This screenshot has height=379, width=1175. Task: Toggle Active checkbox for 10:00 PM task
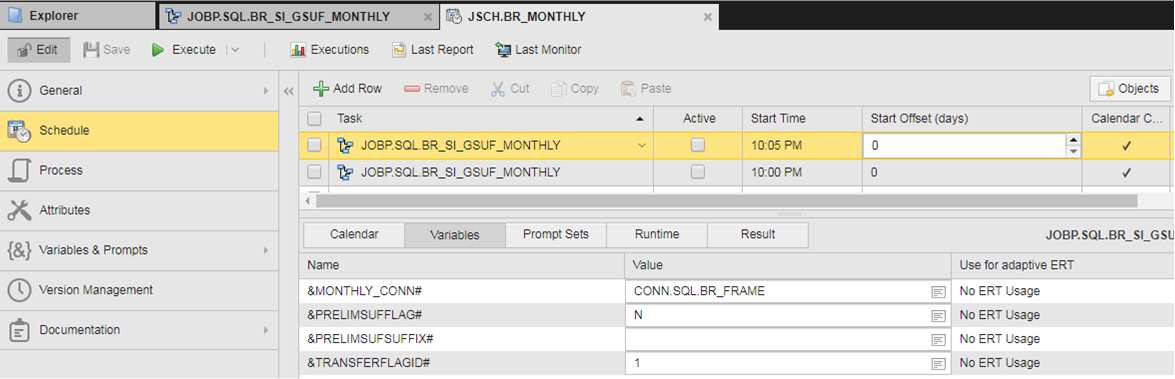(698, 172)
